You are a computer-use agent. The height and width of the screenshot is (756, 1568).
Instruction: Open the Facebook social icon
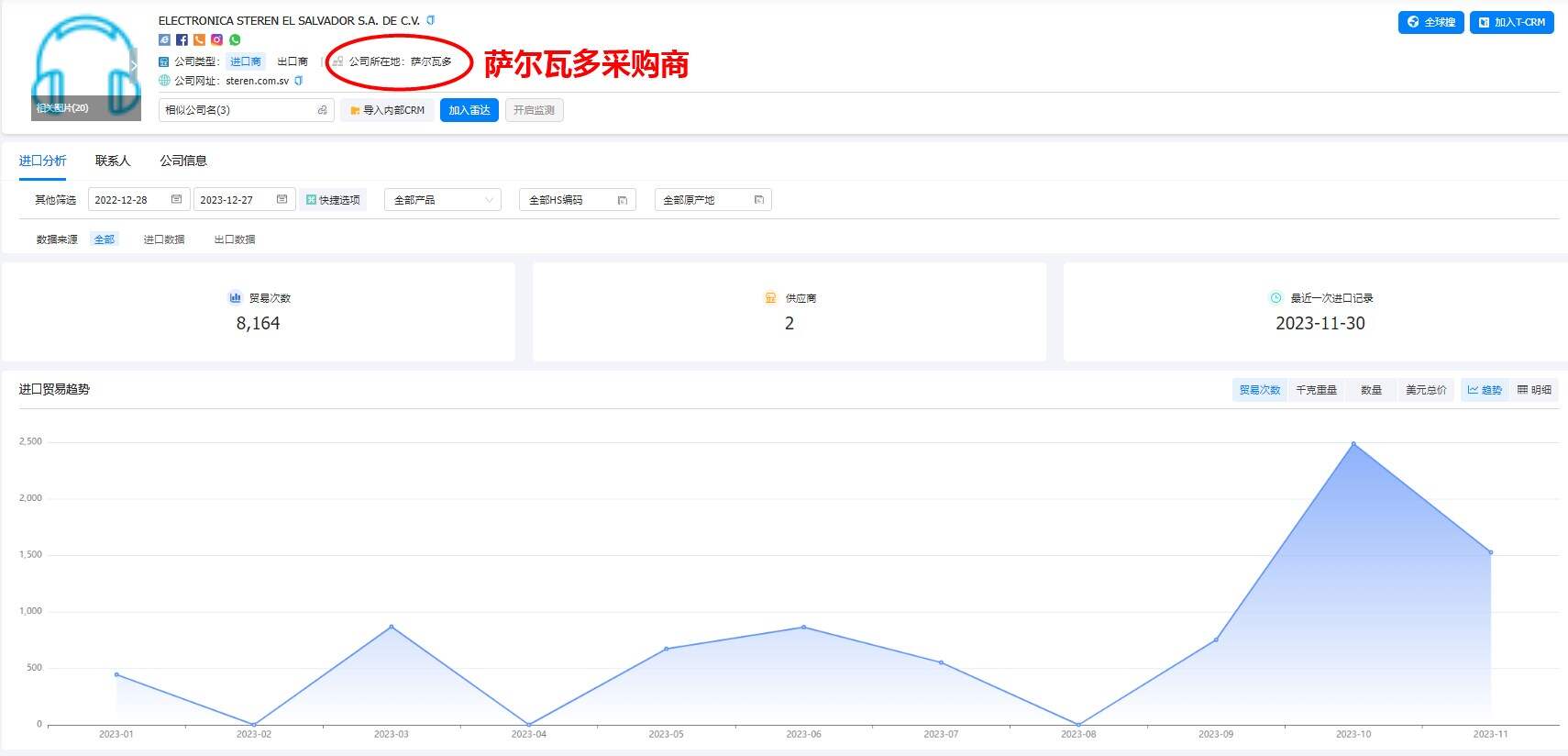pyautogui.click(x=182, y=39)
